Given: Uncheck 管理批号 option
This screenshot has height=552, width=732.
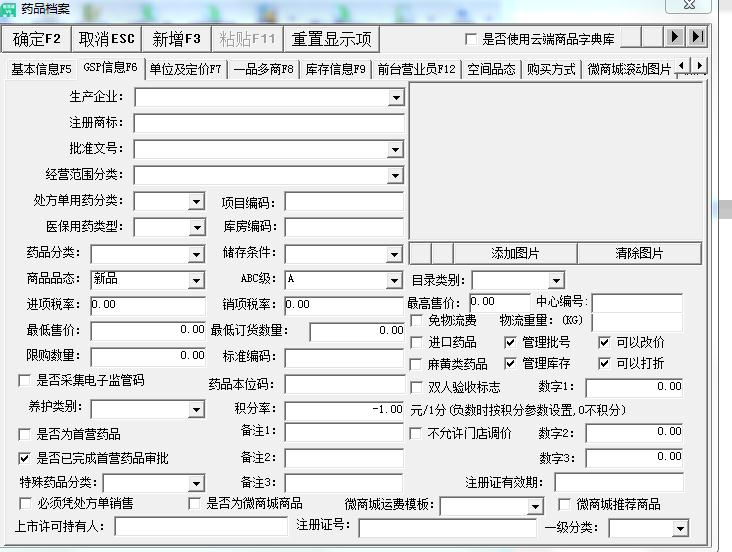Looking at the screenshot, I should 511,343.
